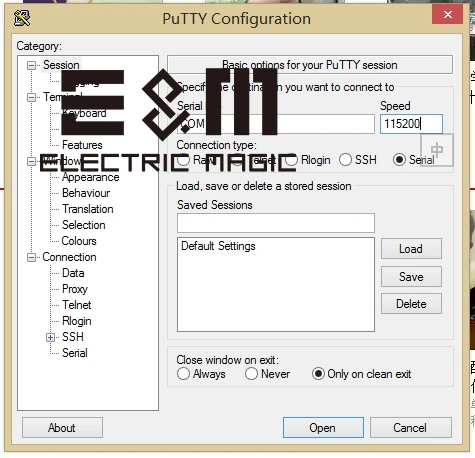Click the Speed field showing 115200

[411, 124]
